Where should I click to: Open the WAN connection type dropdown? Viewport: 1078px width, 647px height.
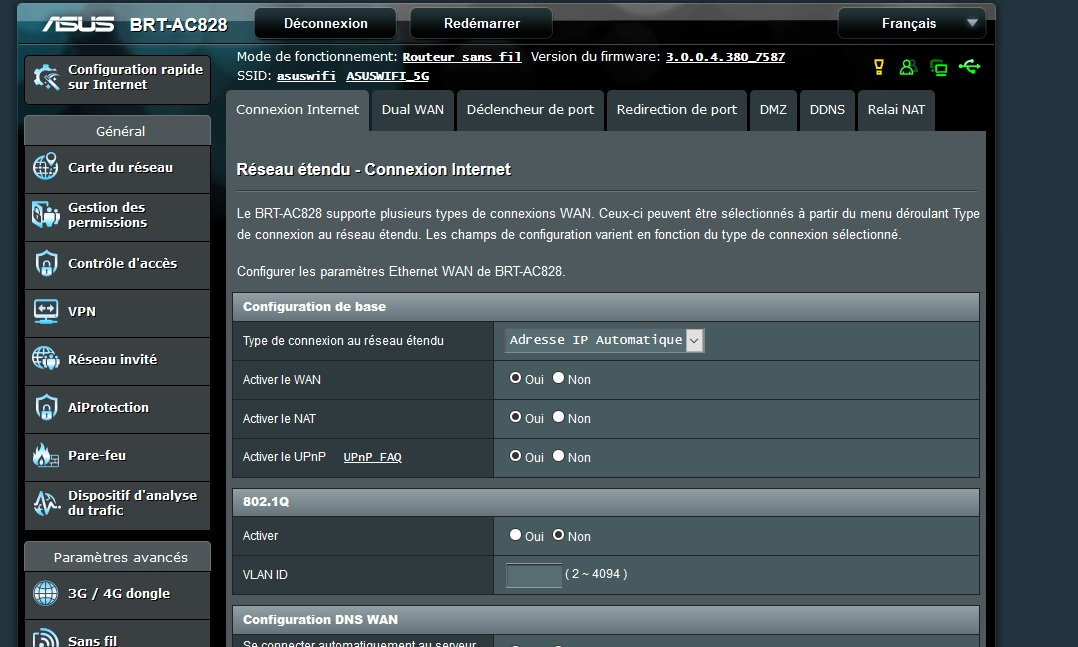604,340
